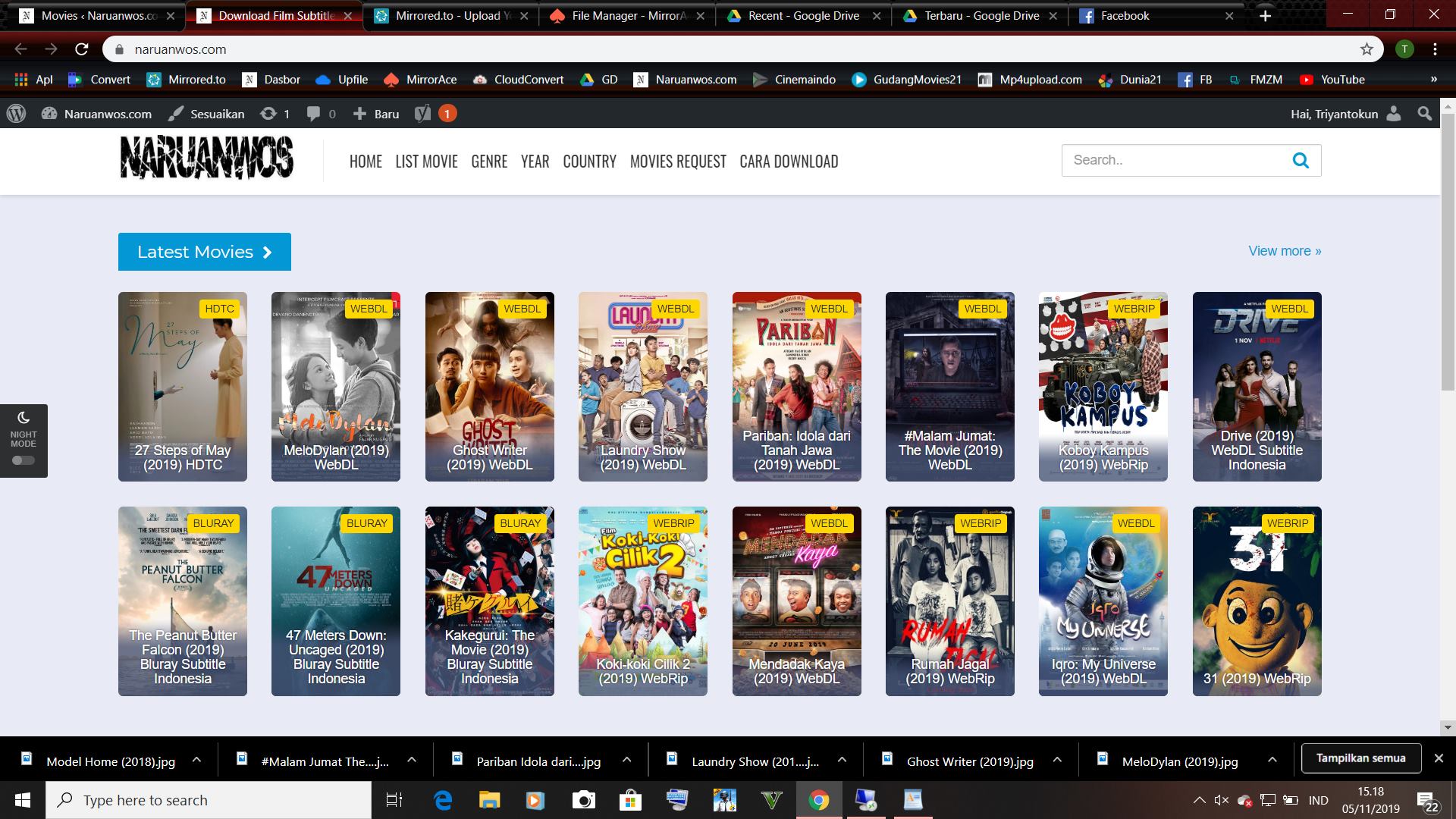
Task: Bookmark this page with the star icon
Action: pos(1367,49)
